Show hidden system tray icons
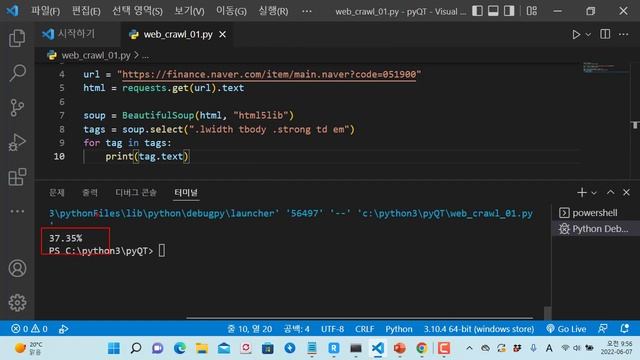The image size is (640, 360). (469, 348)
